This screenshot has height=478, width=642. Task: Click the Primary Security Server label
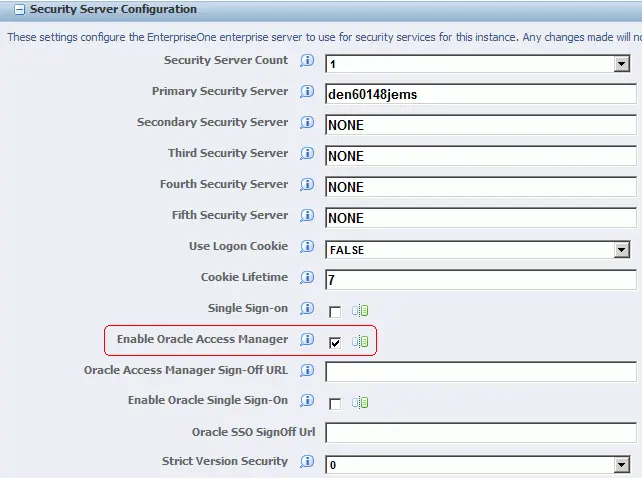(220, 91)
